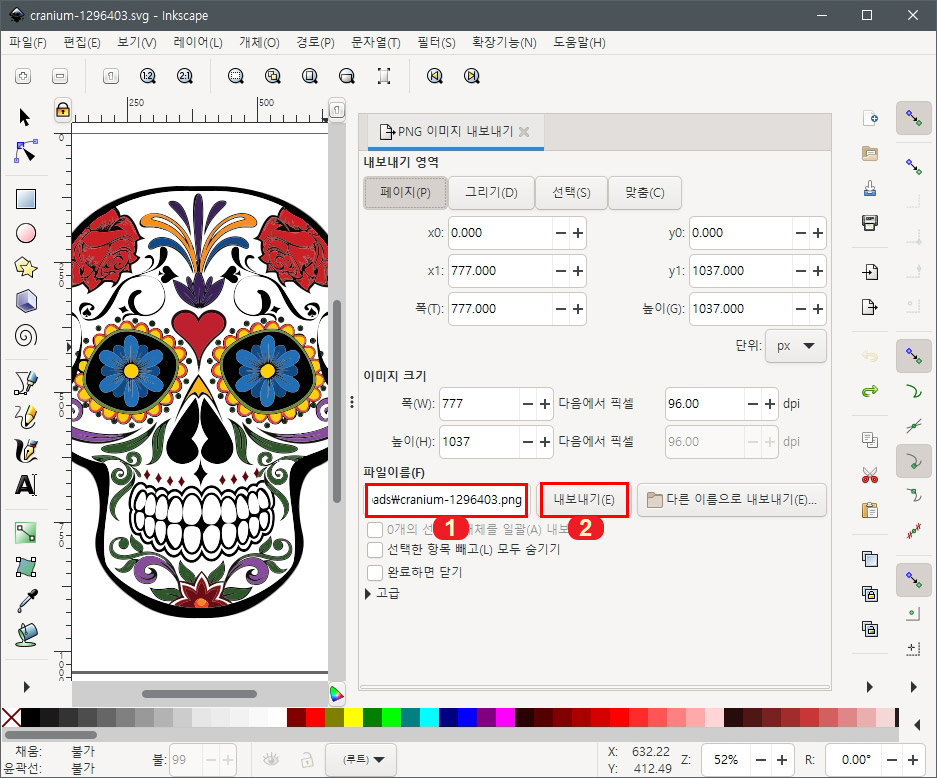Screen dimensions: 937x778
Task: Click '다른 이름으로 내보내기' button
Action: point(732,500)
